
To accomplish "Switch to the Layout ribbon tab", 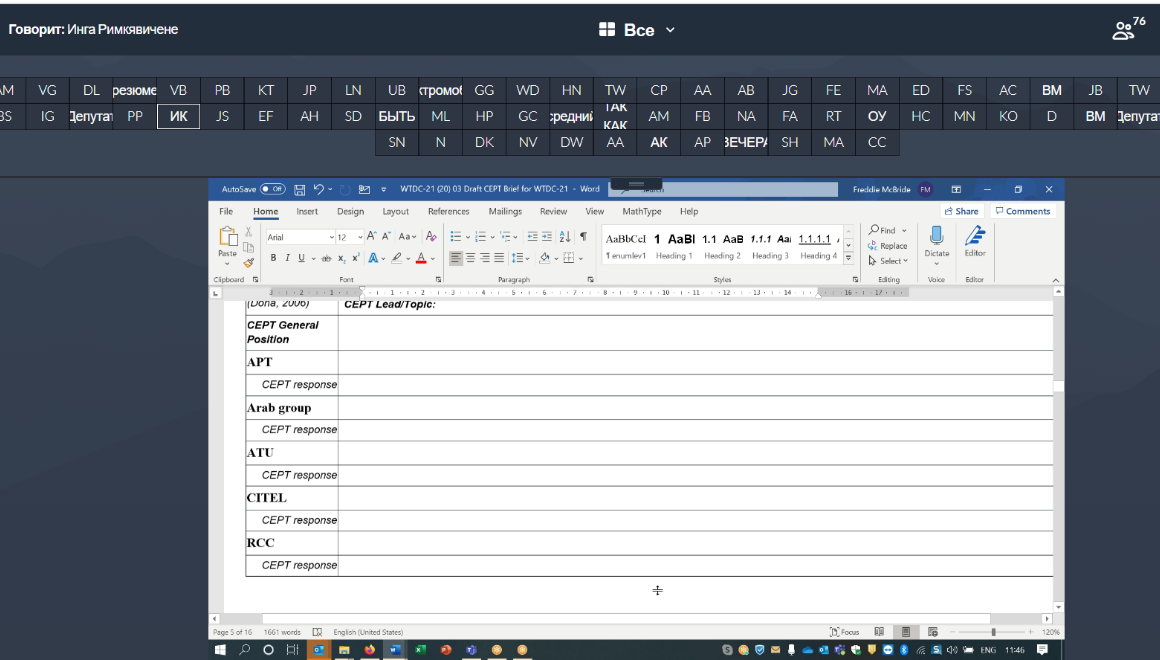I will point(396,212).
